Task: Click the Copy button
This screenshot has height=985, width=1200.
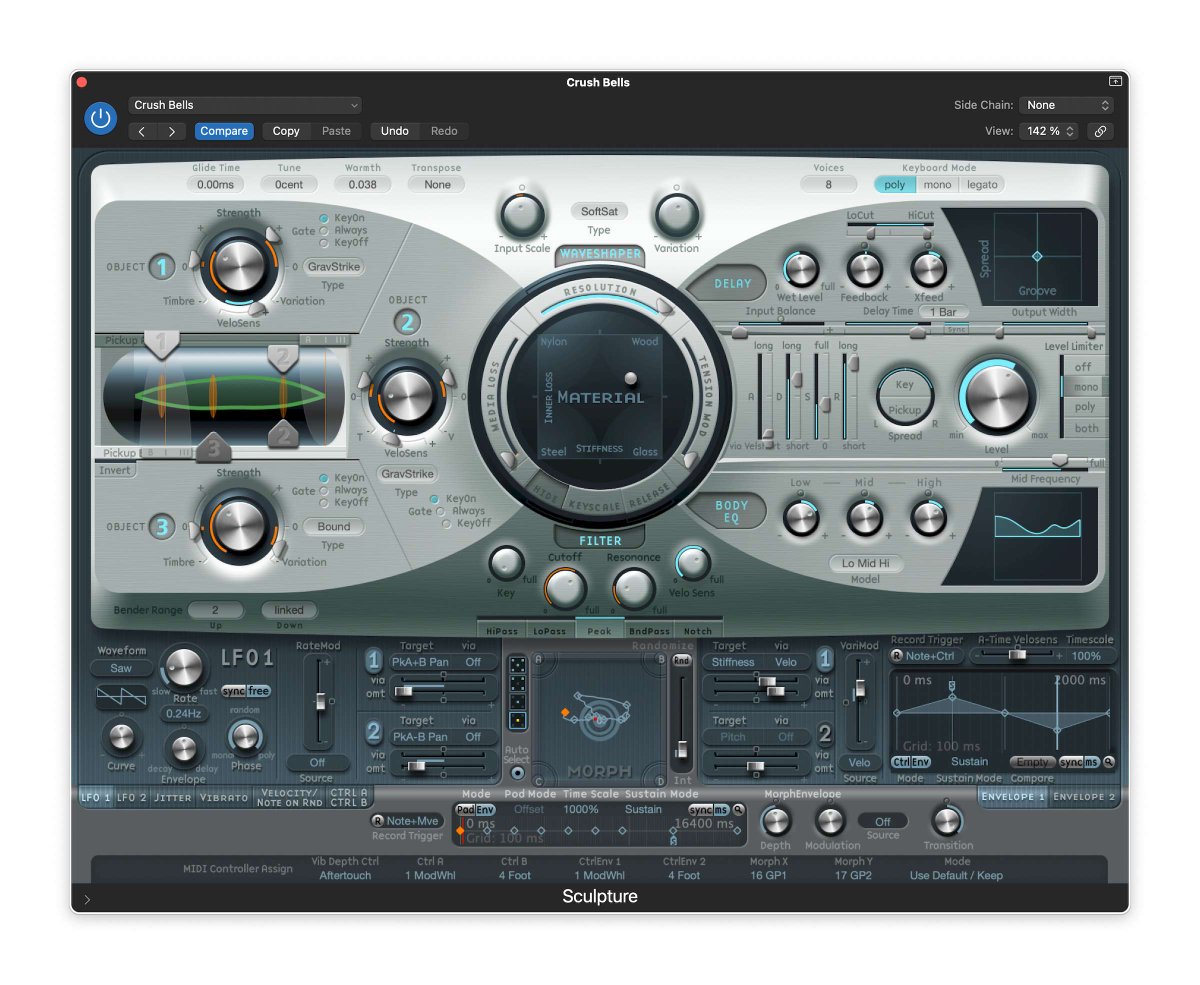Action: tap(286, 131)
